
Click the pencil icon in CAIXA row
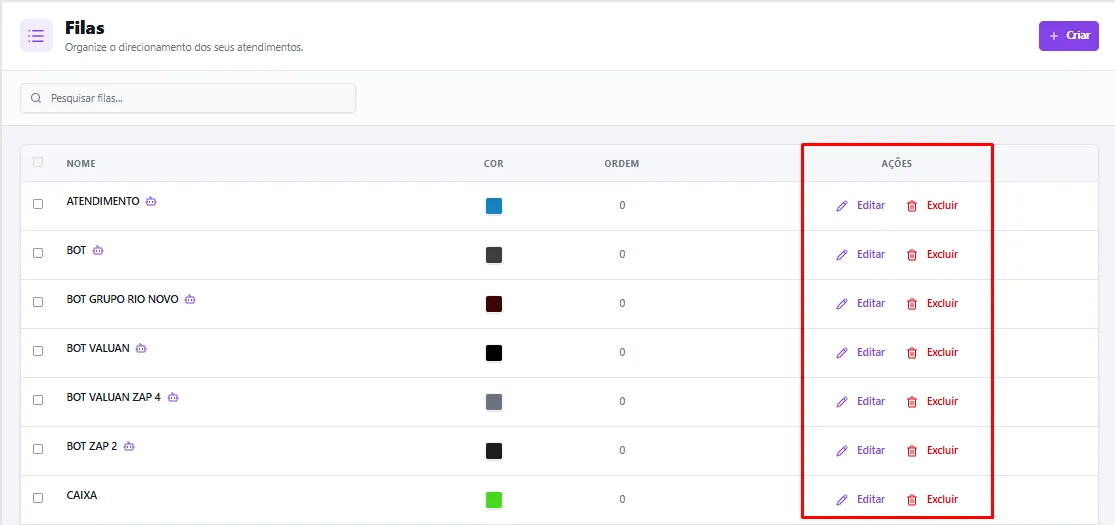pyautogui.click(x=842, y=500)
